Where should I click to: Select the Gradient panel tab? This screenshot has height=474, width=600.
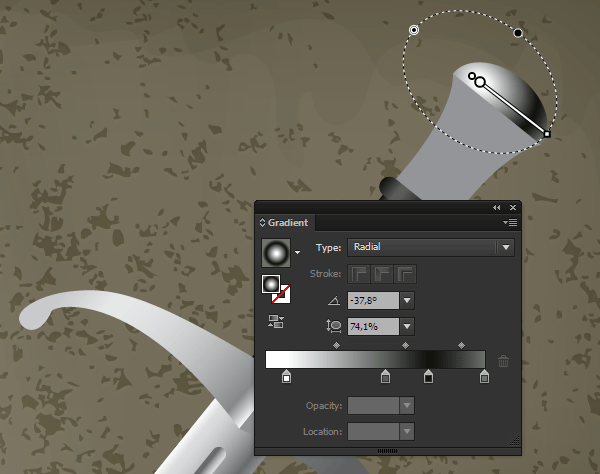[285, 223]
